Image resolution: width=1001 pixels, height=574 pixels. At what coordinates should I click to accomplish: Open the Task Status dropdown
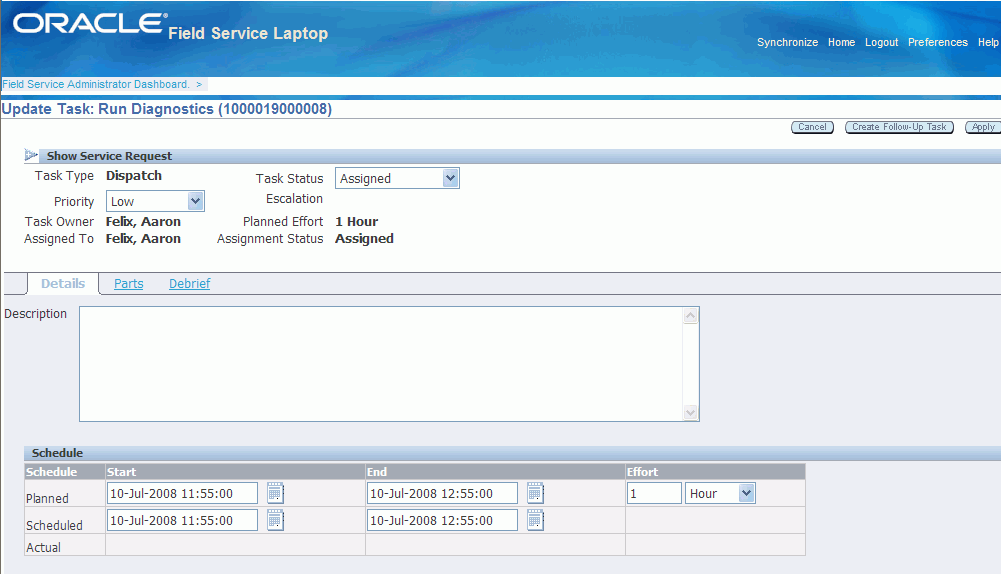coord(397,178)
